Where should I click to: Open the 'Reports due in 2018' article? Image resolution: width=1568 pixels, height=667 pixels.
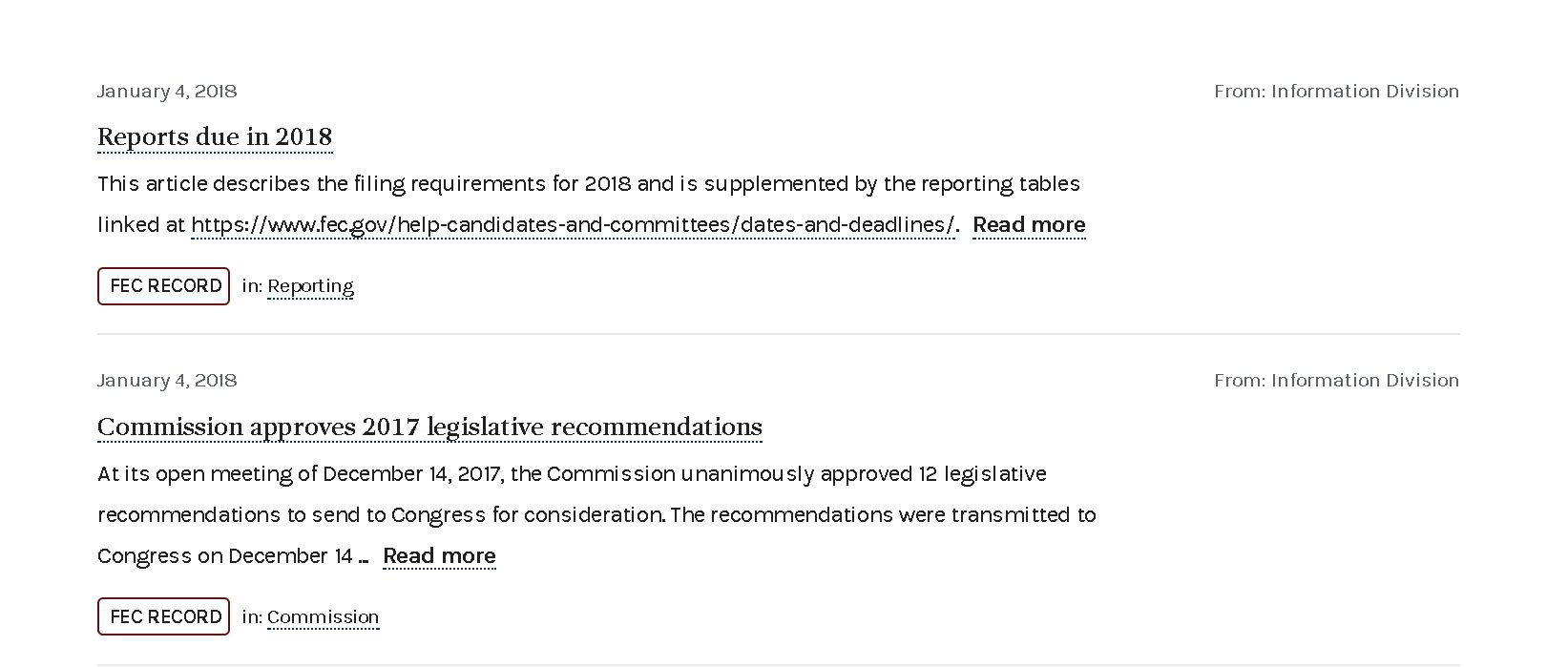[215, 136]
